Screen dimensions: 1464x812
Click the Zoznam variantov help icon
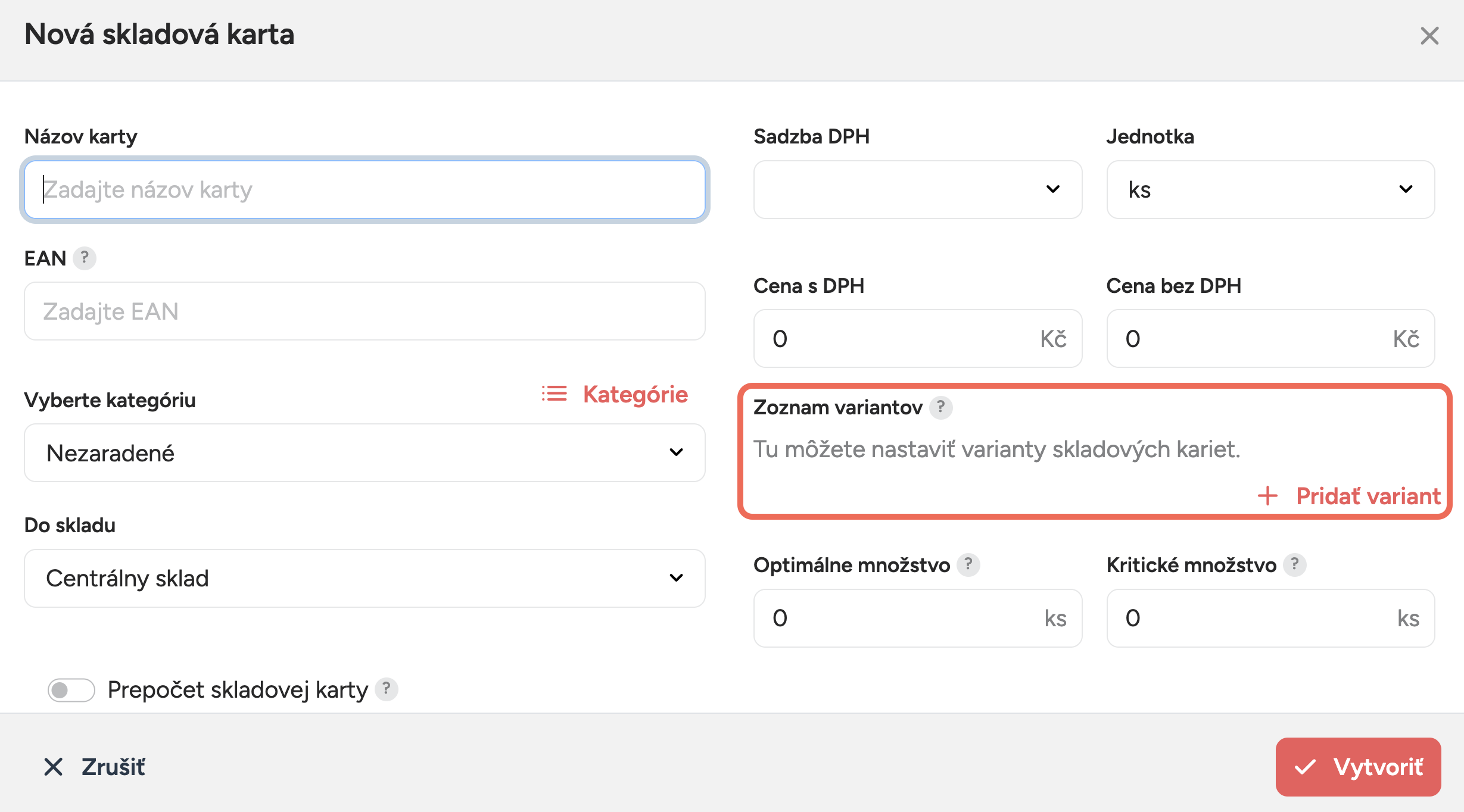(x=940, y=407)
